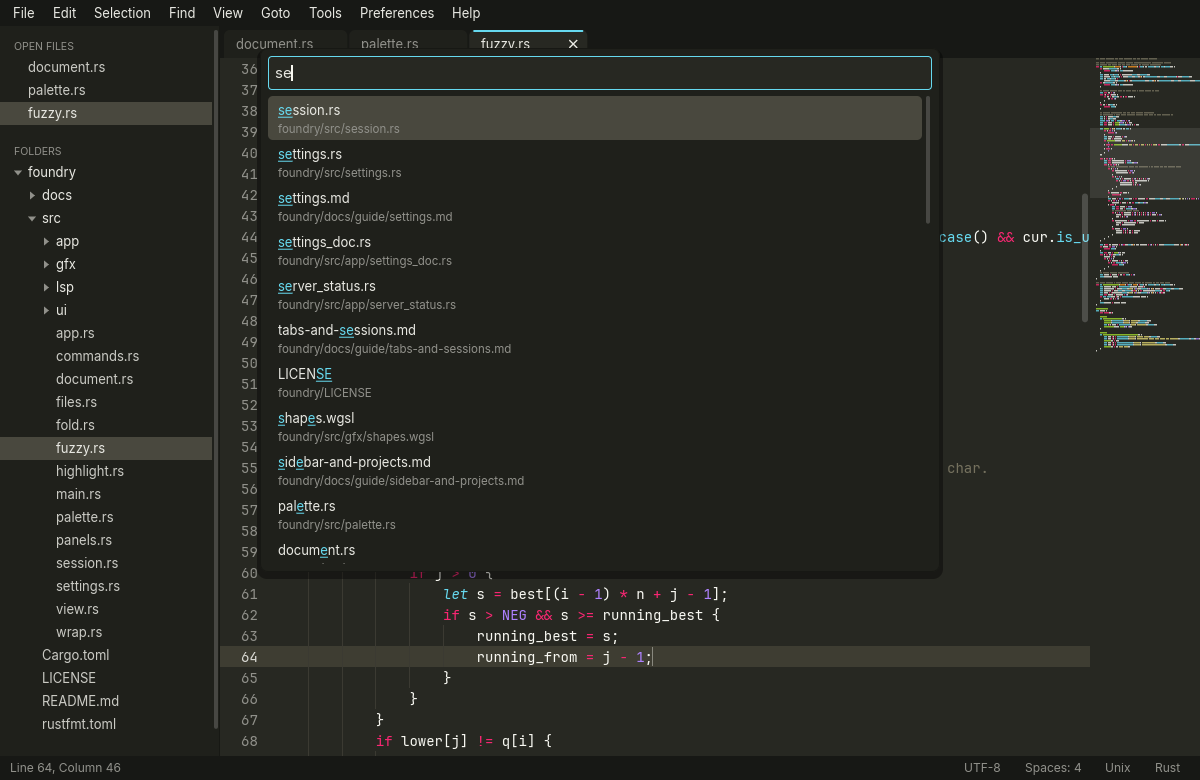The image size is (1200, 780).
Task: Open main.rs in the folder tree
Action: coord(106,494)
